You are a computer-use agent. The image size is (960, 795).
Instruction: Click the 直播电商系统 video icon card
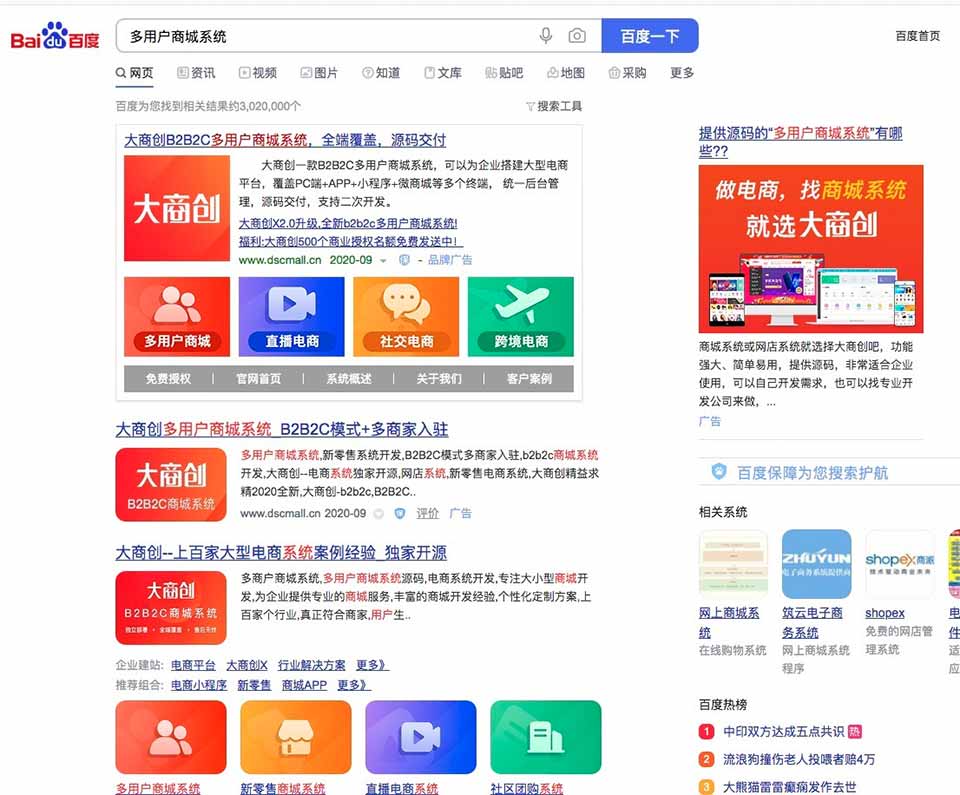(x=421, y=737)
